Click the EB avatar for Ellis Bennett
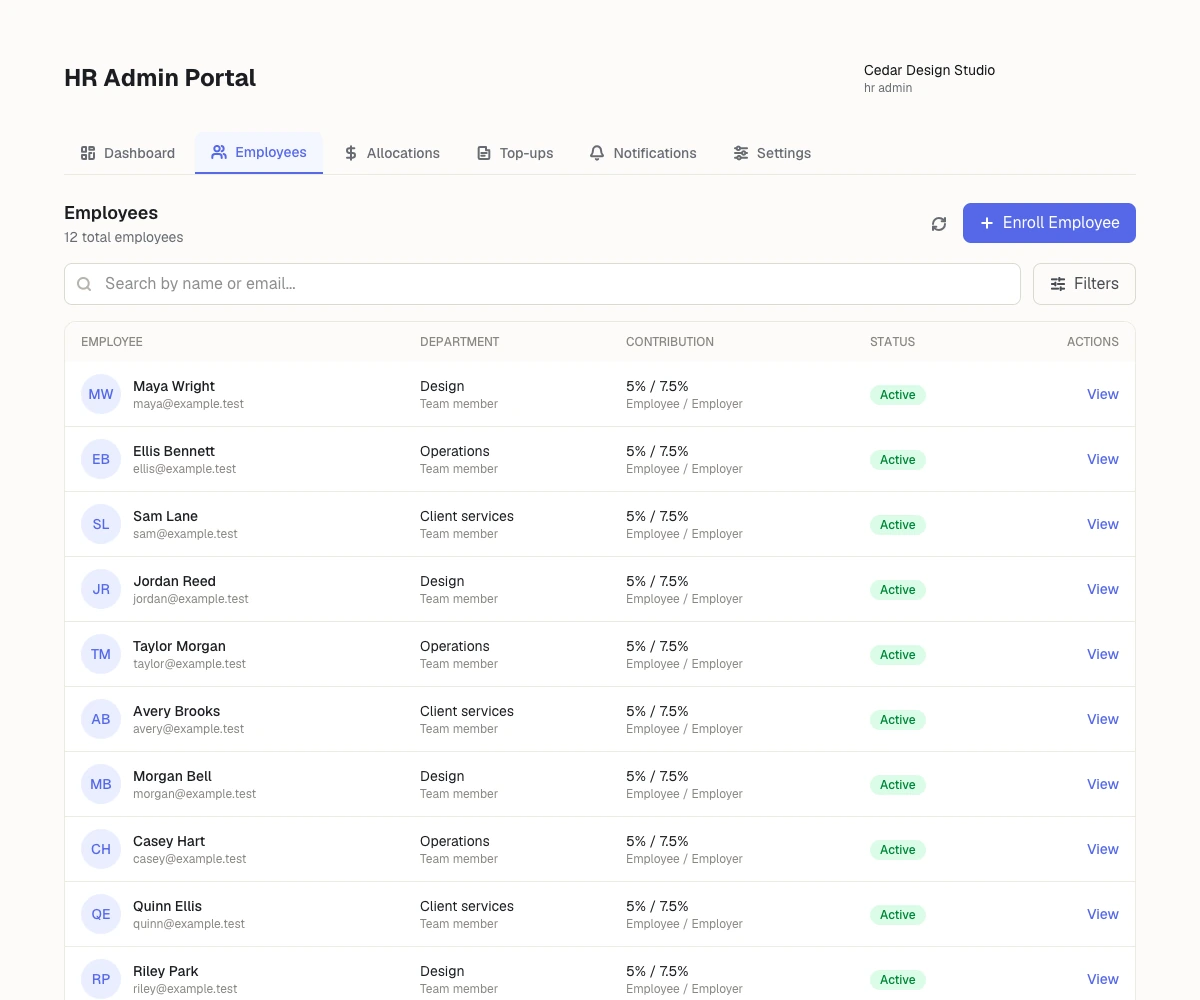Image resolution: width=1200 pixels, height=1000 pixels. coord(101,459)
